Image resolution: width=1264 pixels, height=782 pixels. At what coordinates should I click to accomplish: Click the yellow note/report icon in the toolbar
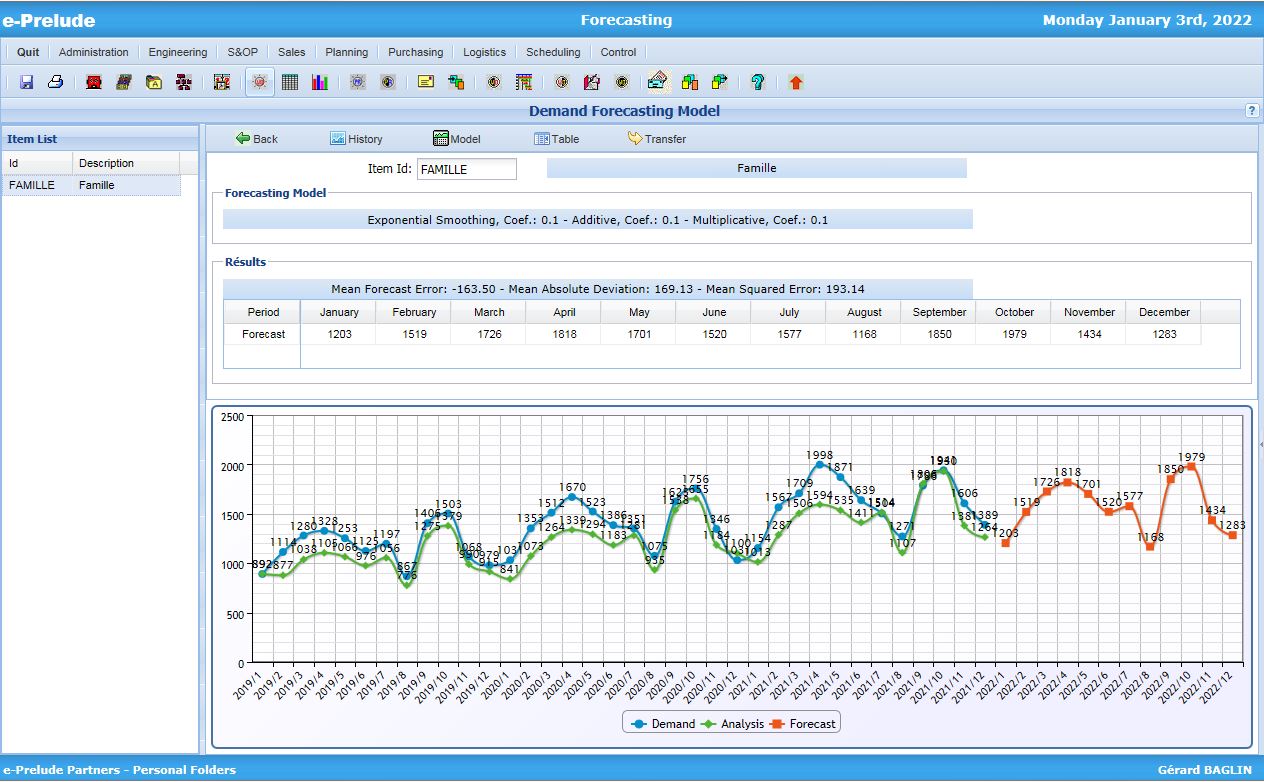tap(425, 81)
